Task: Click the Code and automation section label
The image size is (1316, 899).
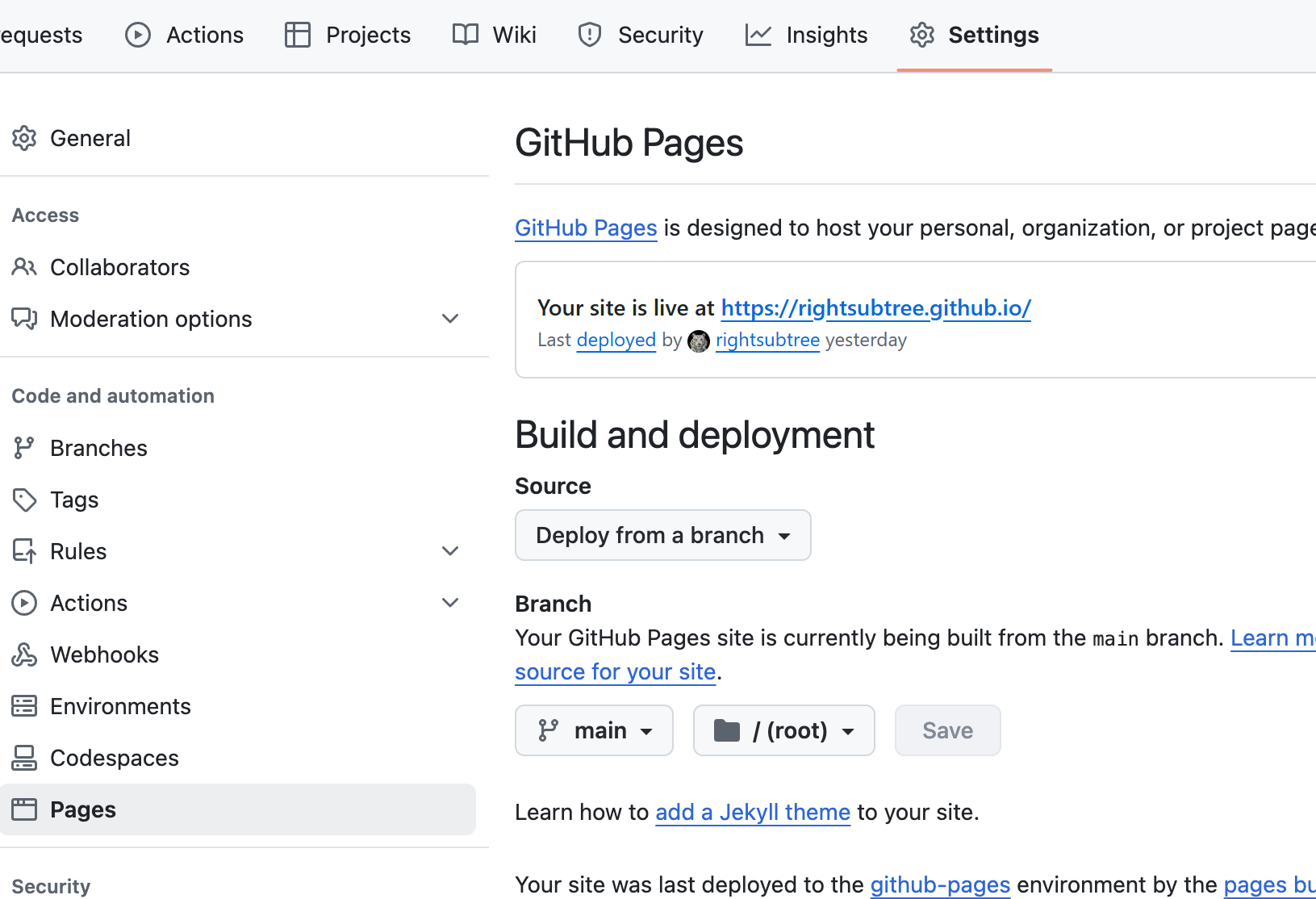Action: point(113,396)
